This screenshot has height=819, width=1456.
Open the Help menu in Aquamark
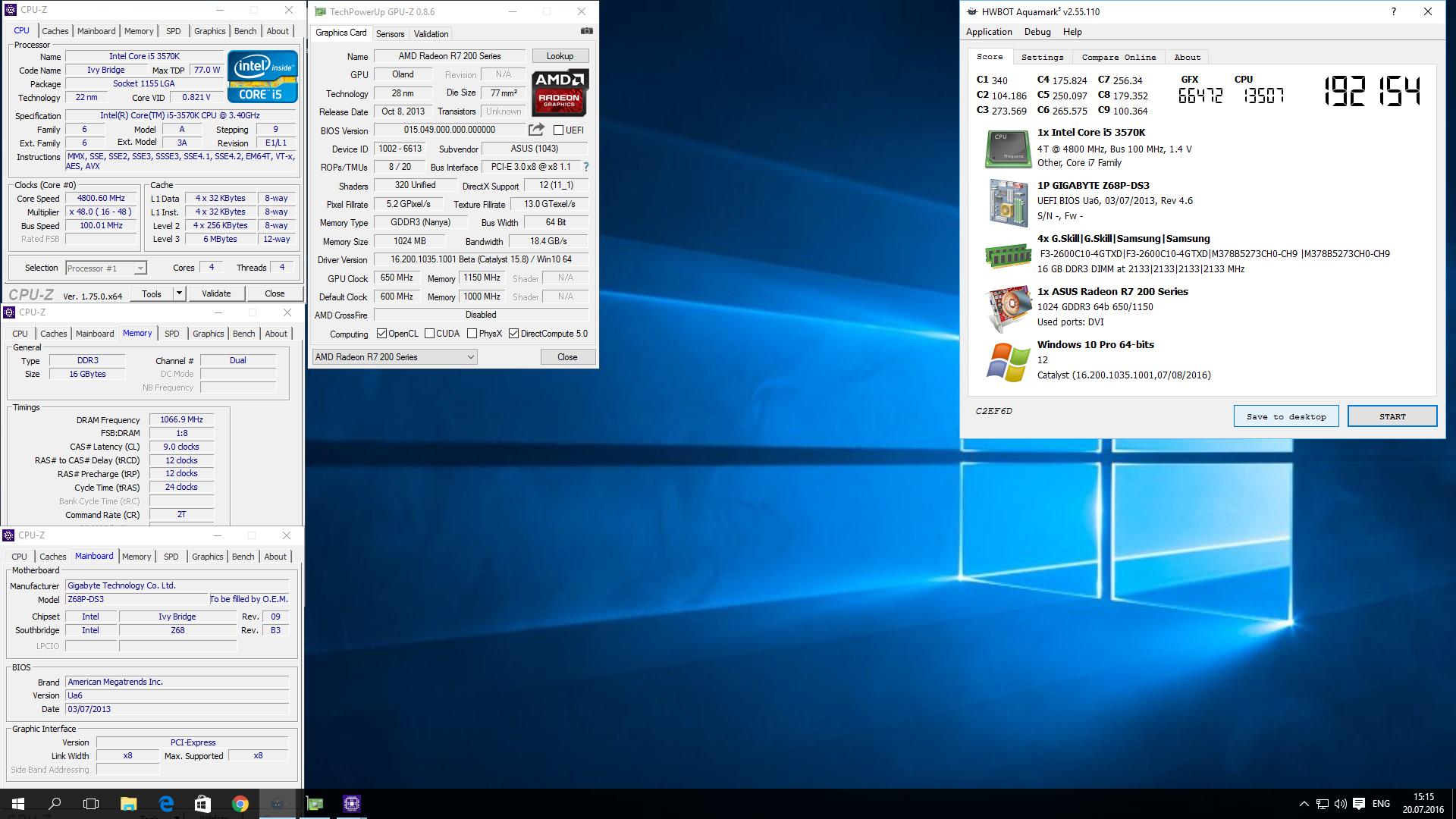[x=1072, y=32]
